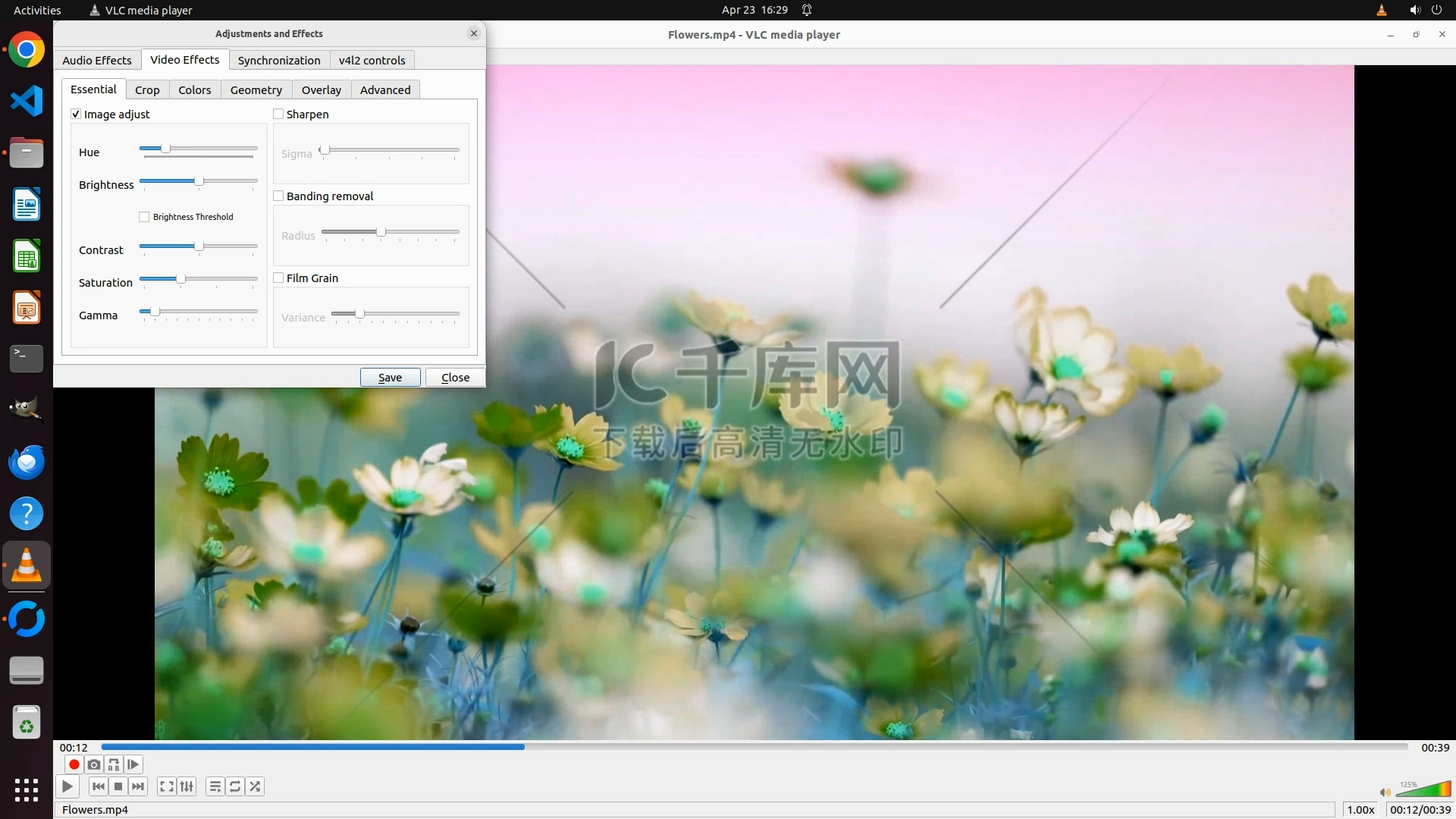
Task: Stop video playback
Action: (118, 786)
